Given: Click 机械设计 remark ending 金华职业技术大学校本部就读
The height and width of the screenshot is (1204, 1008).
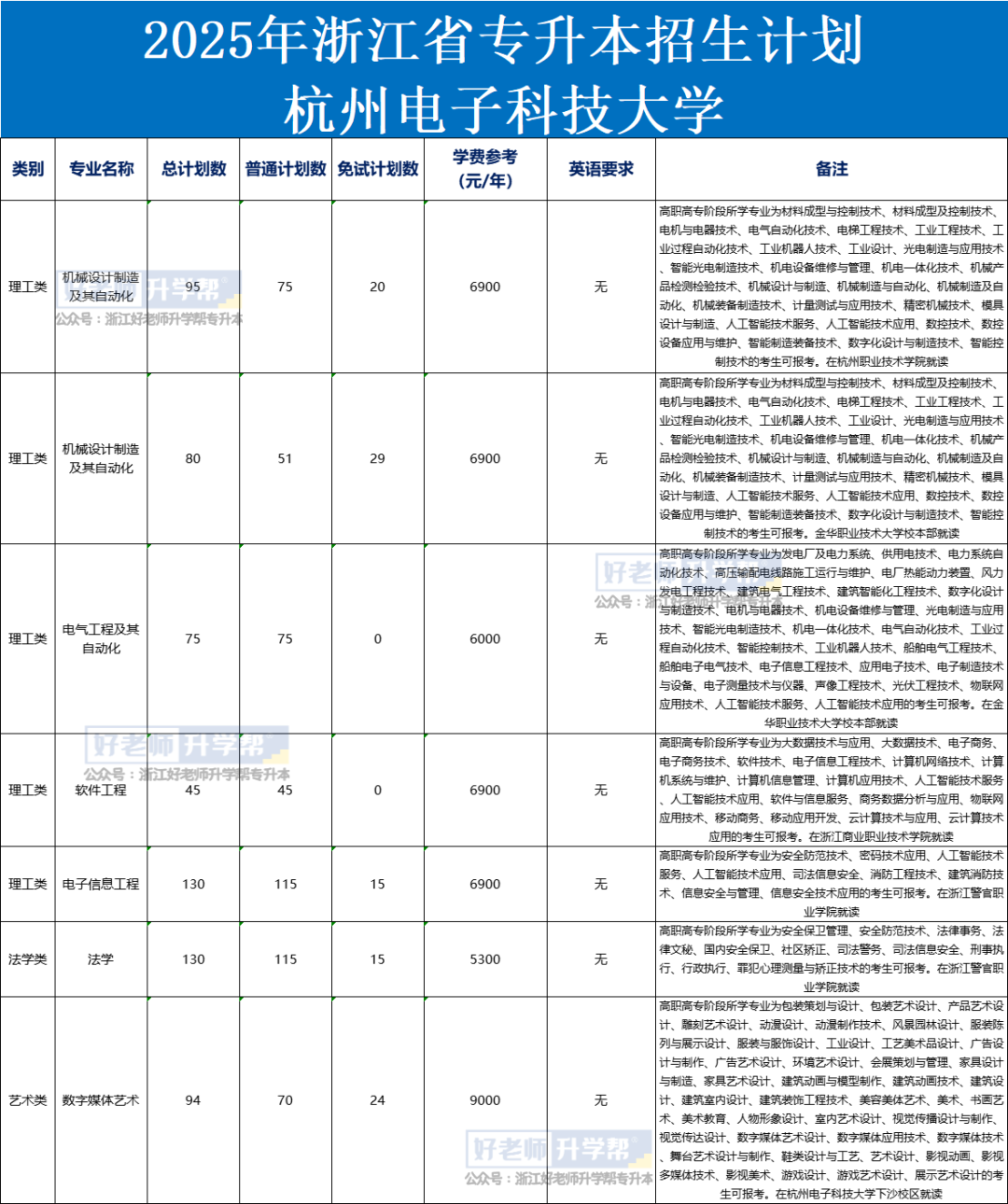Looking at the screenshot, I should pyautogui.click(x=832, y=458).
